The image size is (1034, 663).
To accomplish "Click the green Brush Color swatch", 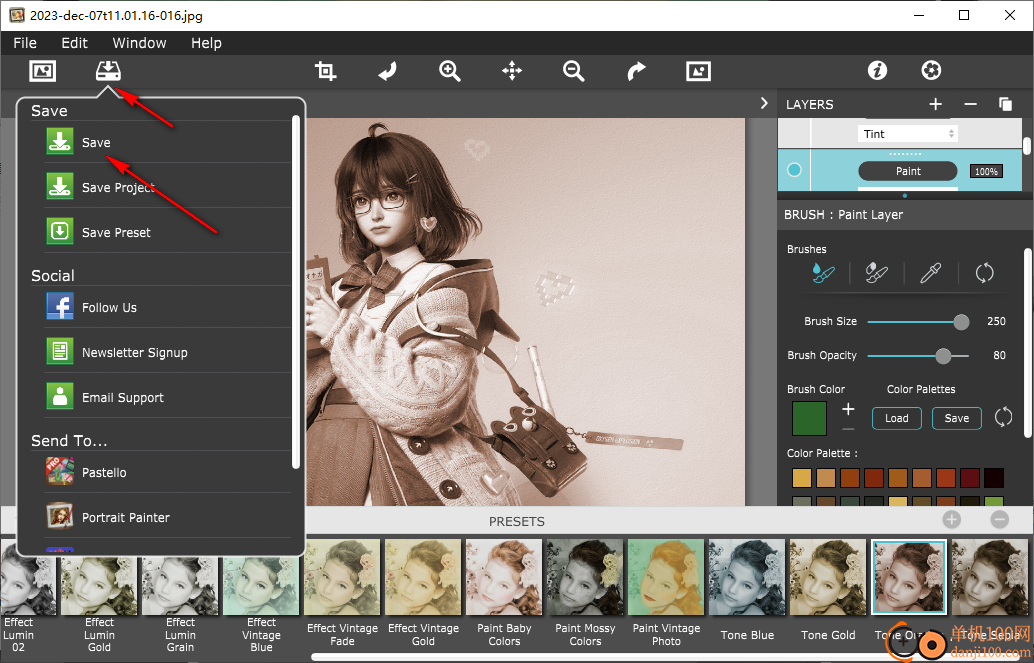I will (808, 418).
